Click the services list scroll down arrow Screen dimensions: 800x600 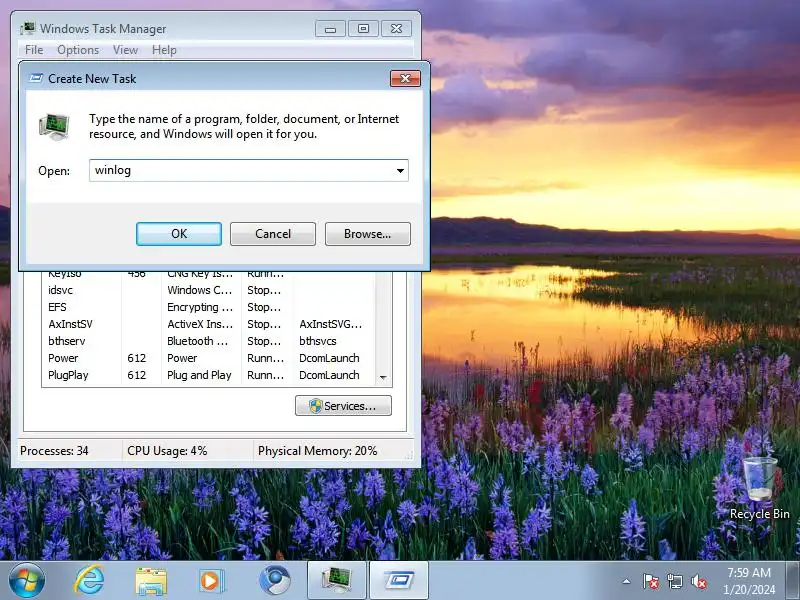click(383, 377)
